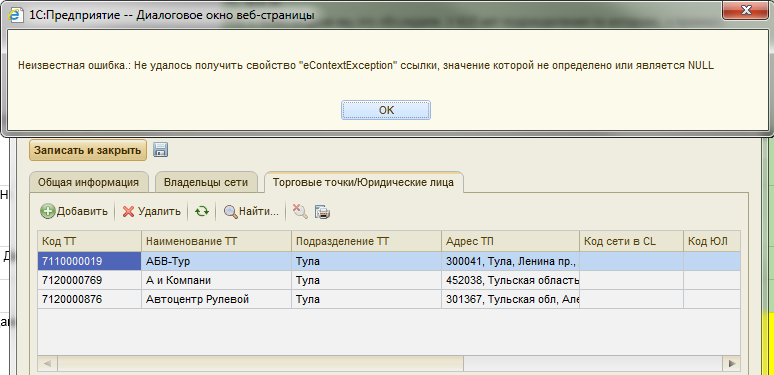Click the horizontal scrollbar thumb
This screenshot has width=774, height=375.
click(x=261, y=364)
